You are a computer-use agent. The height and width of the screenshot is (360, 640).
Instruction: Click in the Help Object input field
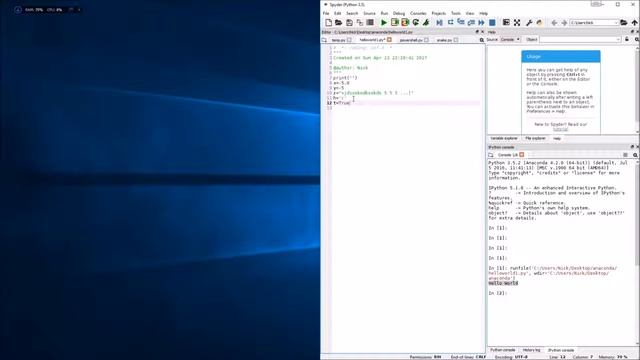pyautogui.click(x=577, y=39)
